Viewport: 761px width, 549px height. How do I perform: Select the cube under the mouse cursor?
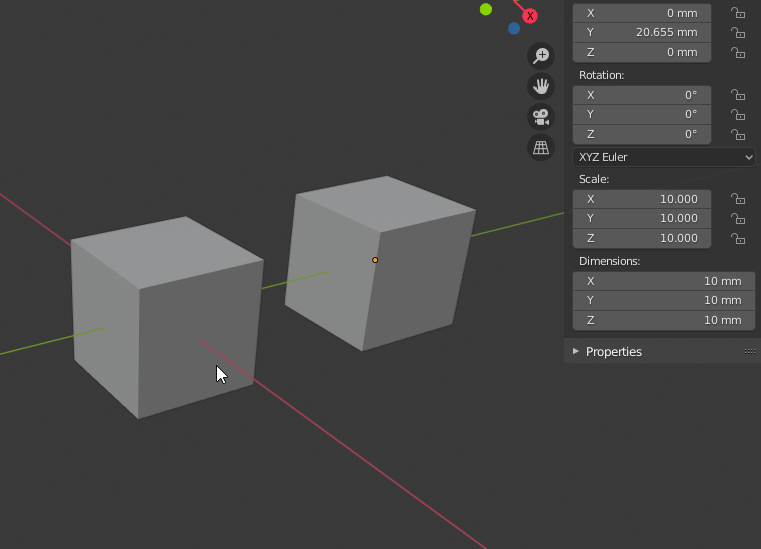165,316
